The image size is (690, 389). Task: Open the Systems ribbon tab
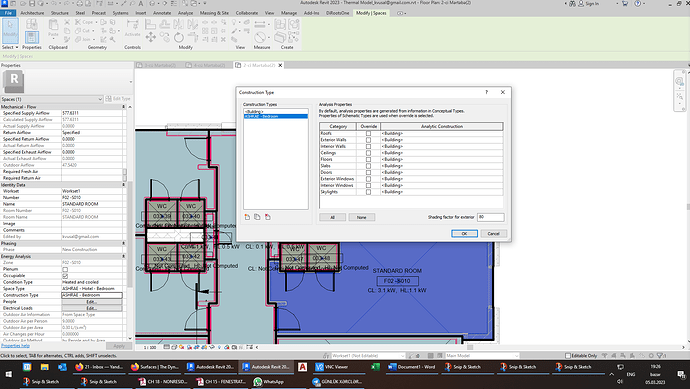120,13
